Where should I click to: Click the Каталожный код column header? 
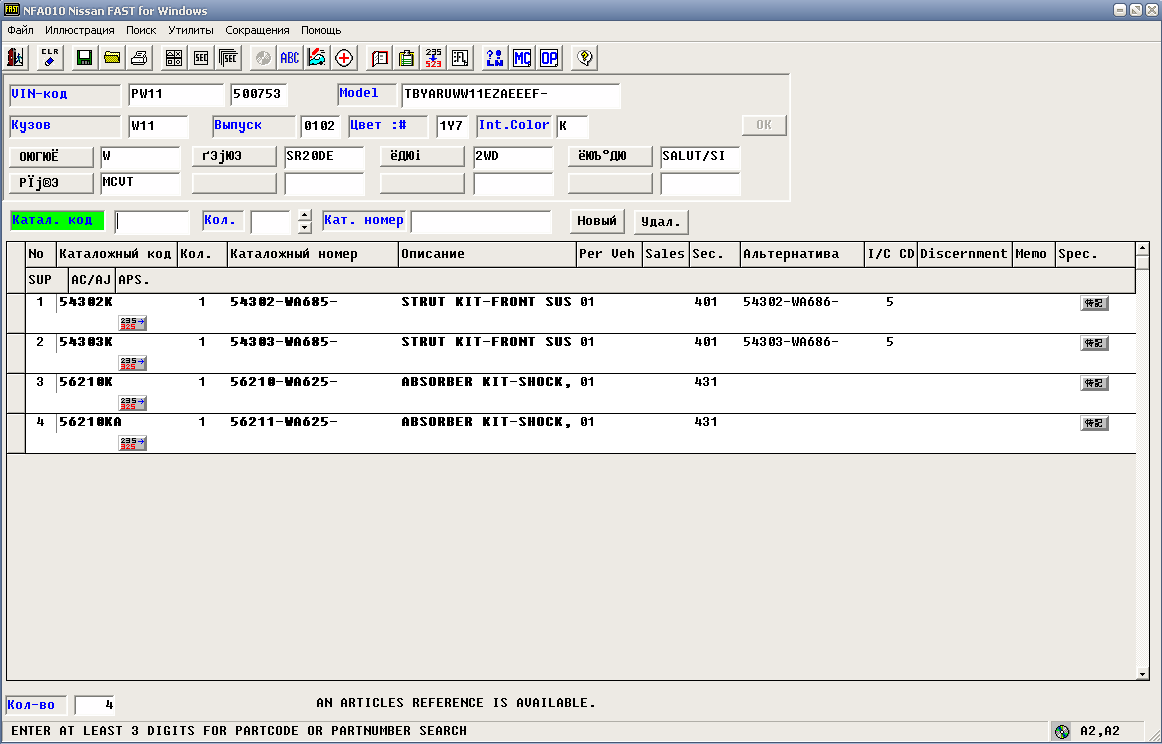tap(116, 254)
